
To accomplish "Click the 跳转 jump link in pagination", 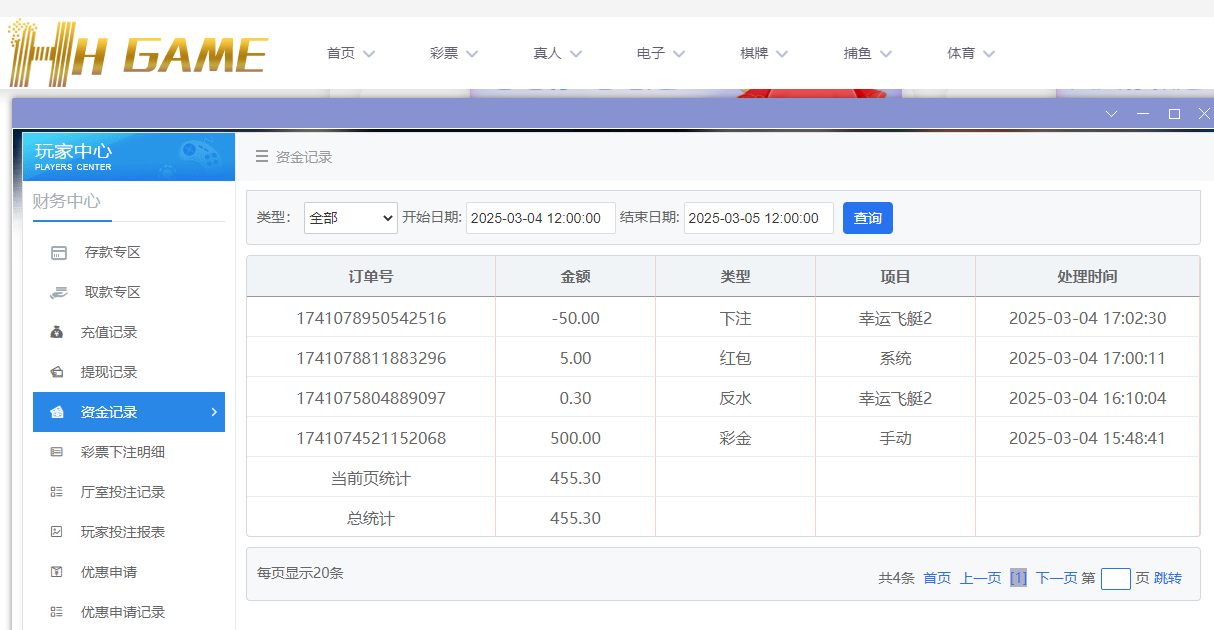I will point(1169,578).
